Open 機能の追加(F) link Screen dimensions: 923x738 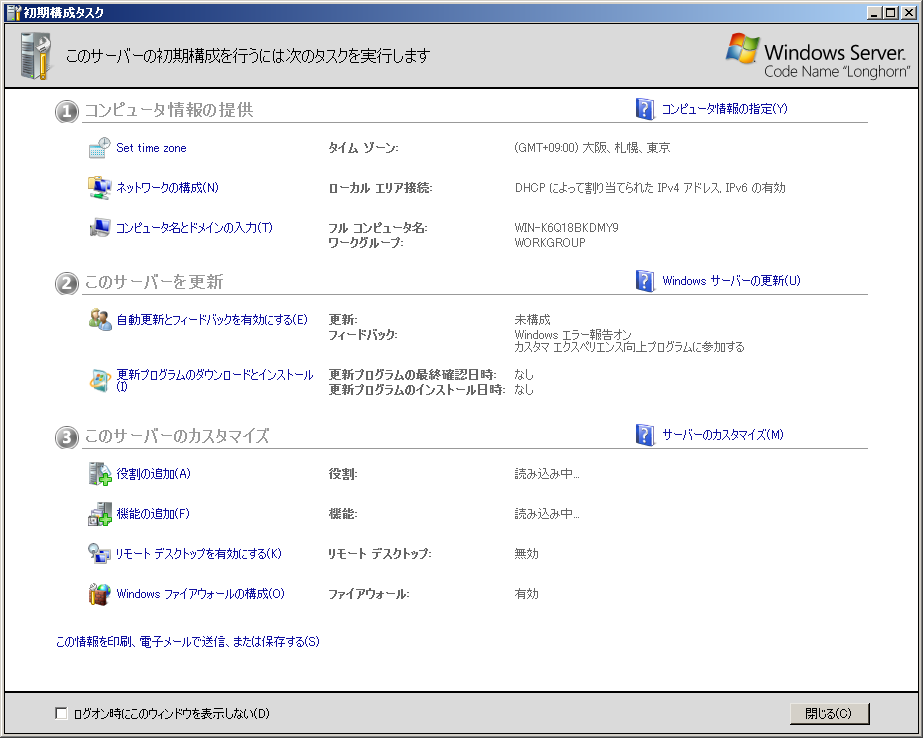point(153,514)
